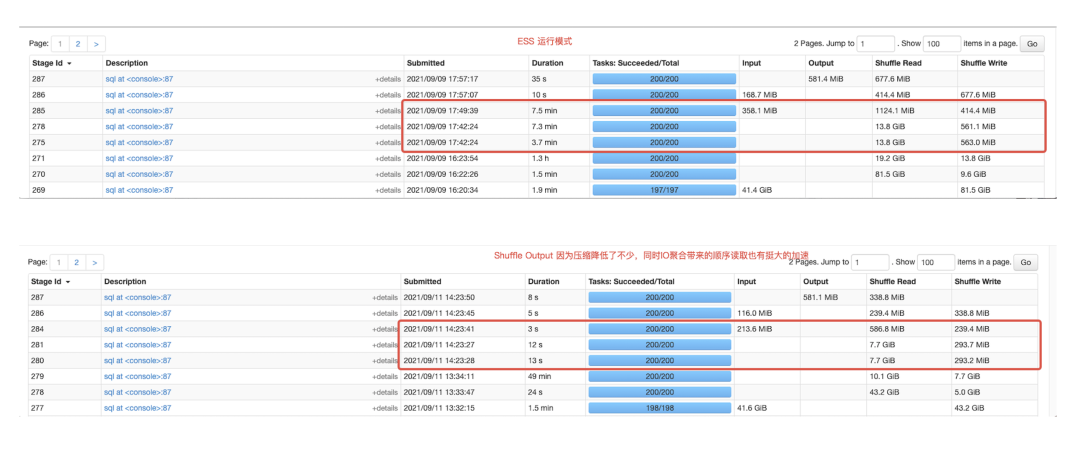Image resolution: width=1080 pixels, height=450 pixels.
Task: Expand +details for stage 287 submitted 2021/09/11
Action: 385,298
